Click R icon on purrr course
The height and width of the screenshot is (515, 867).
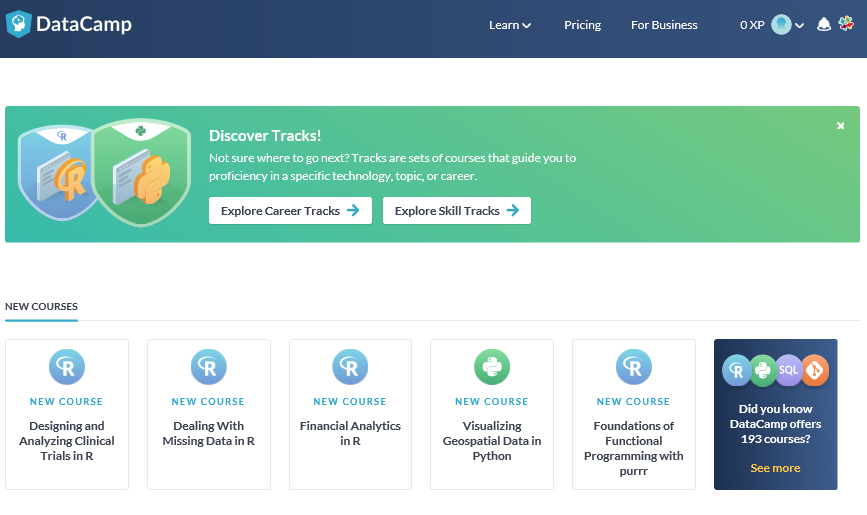(634, 367)
